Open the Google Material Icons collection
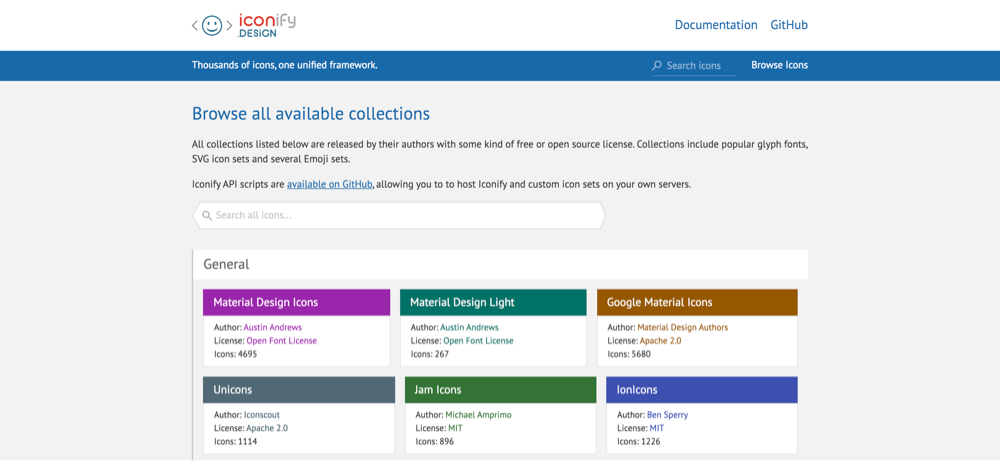The height and width of the screenshot is (461, 1000). pos(697,302)
